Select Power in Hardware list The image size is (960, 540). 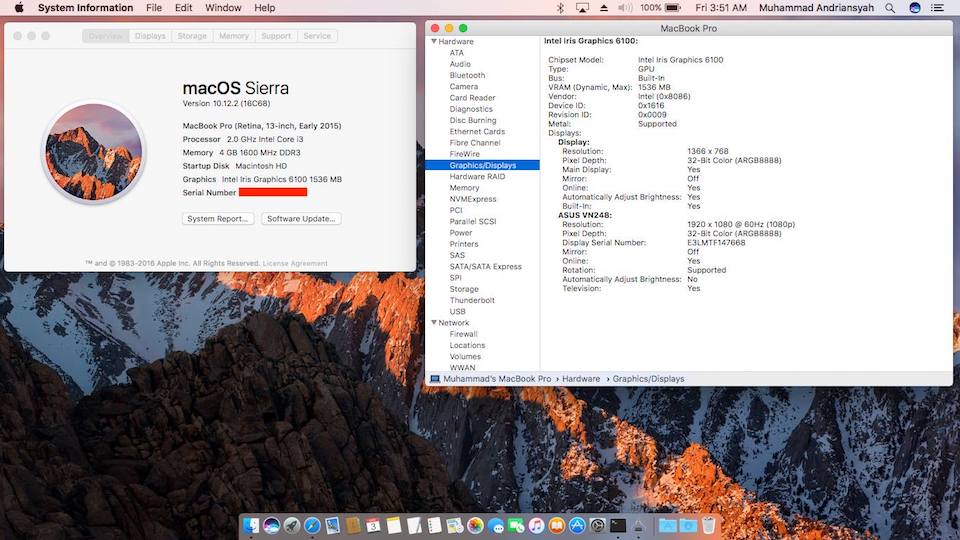pos(460,233)
